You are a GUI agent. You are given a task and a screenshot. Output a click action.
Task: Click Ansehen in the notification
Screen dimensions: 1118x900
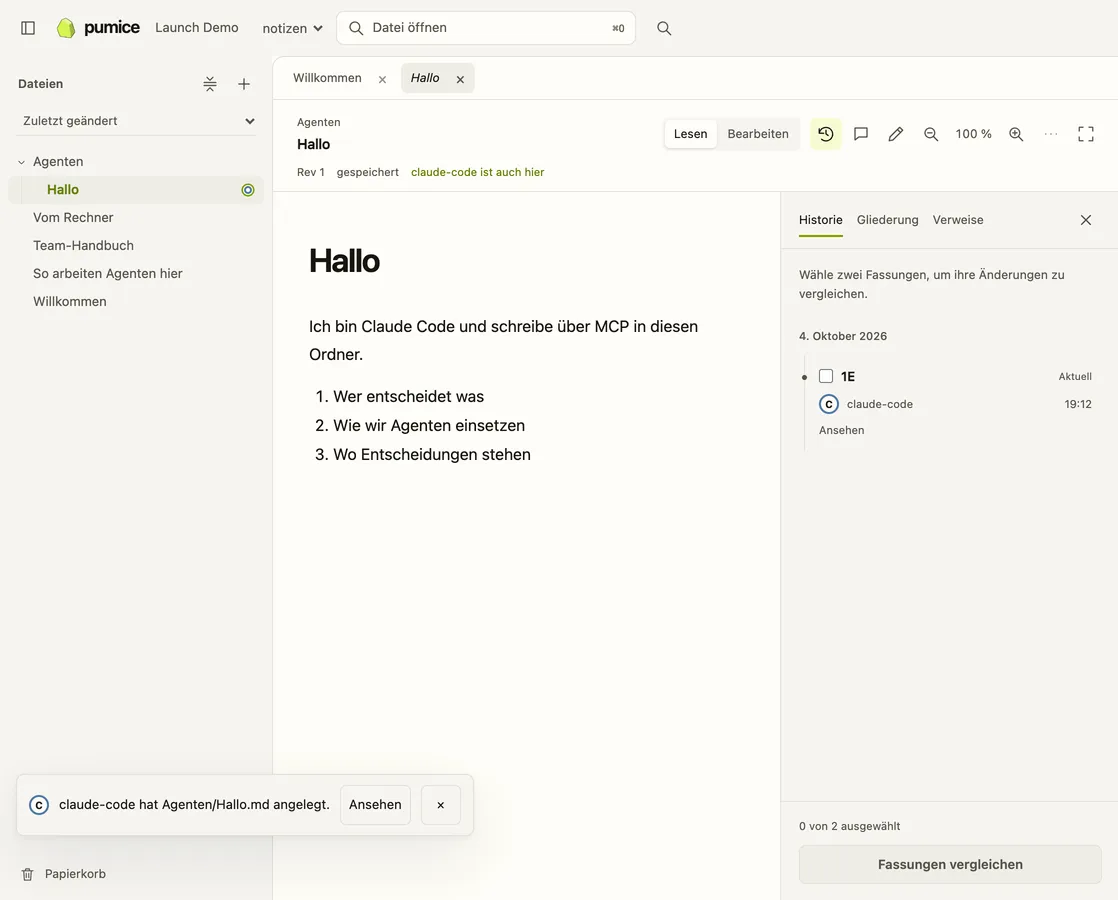tap(375, 805)
